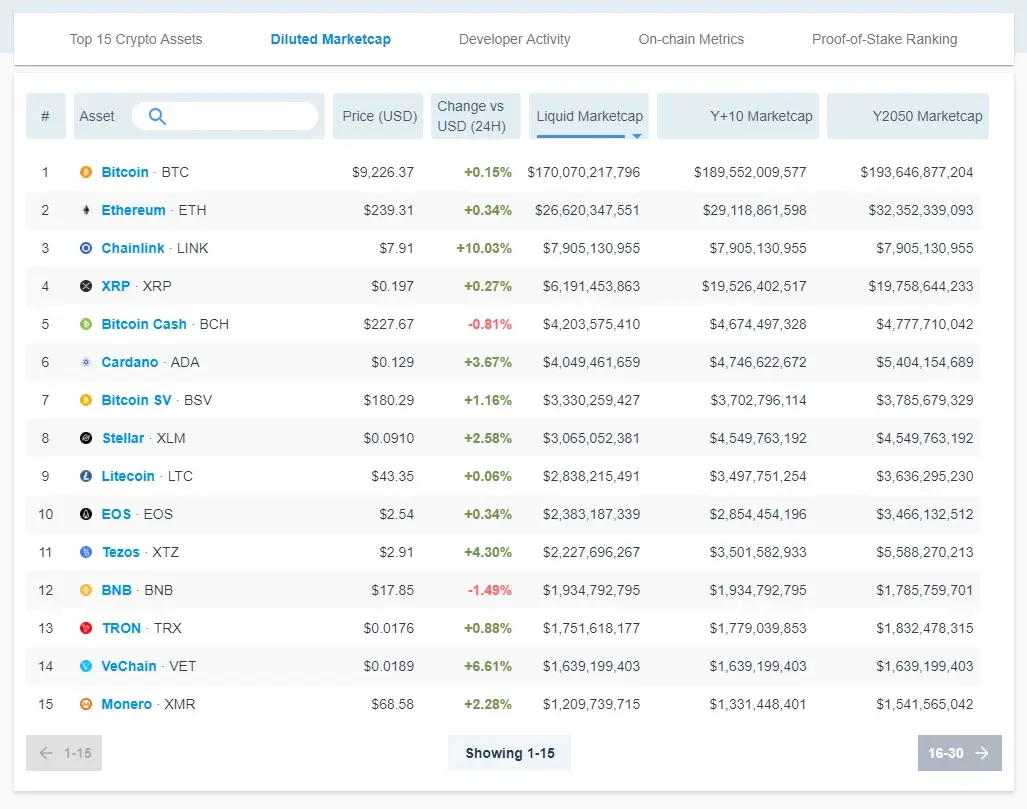Click VeChain change value +6.61%

488,666
